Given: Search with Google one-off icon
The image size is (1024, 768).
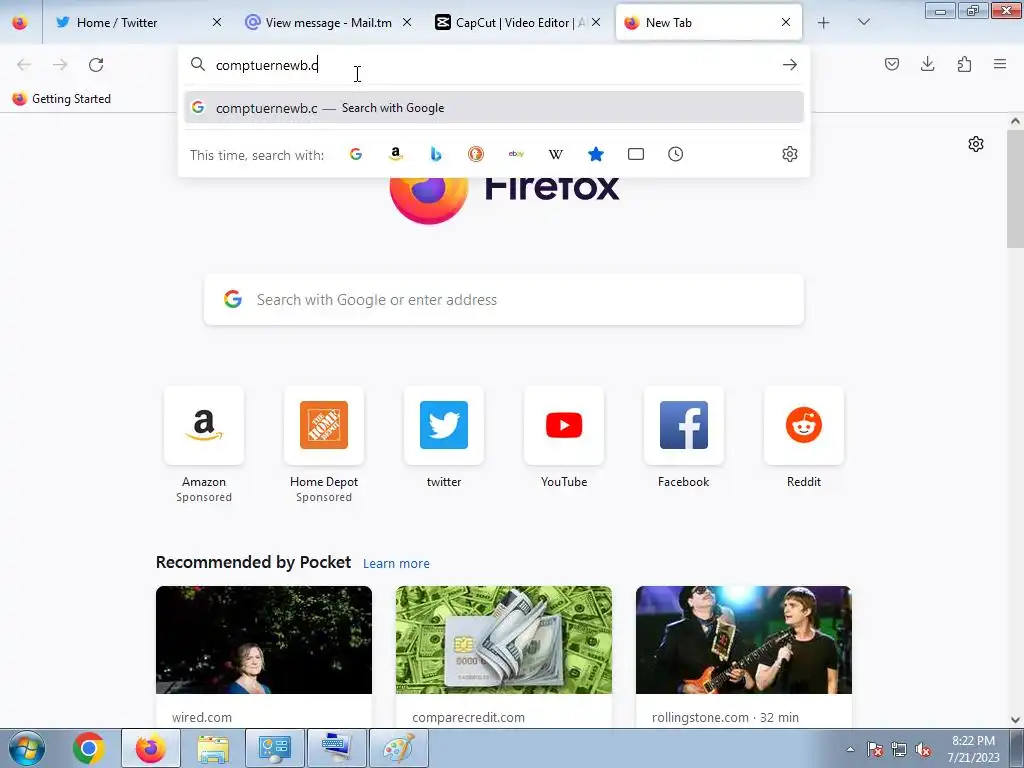Looking at the screenshot, I should (x=356, y=154).
